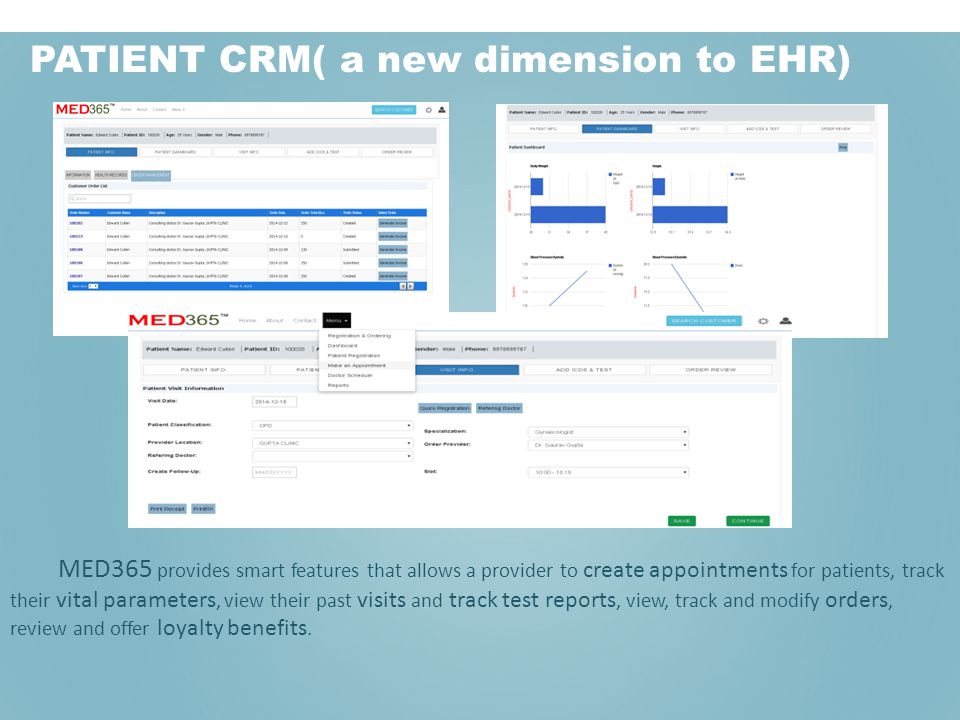Click the settings gear icon in the visit info screen
Image resolution: width=960 pixels, height=720 pixels.
(763, 321)
